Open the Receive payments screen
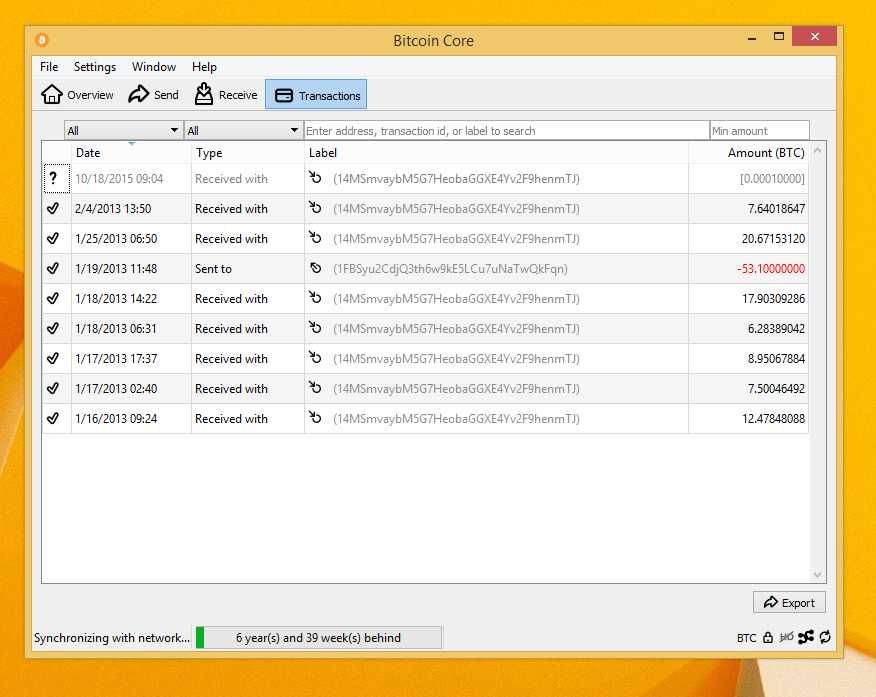 coord(225,94)
